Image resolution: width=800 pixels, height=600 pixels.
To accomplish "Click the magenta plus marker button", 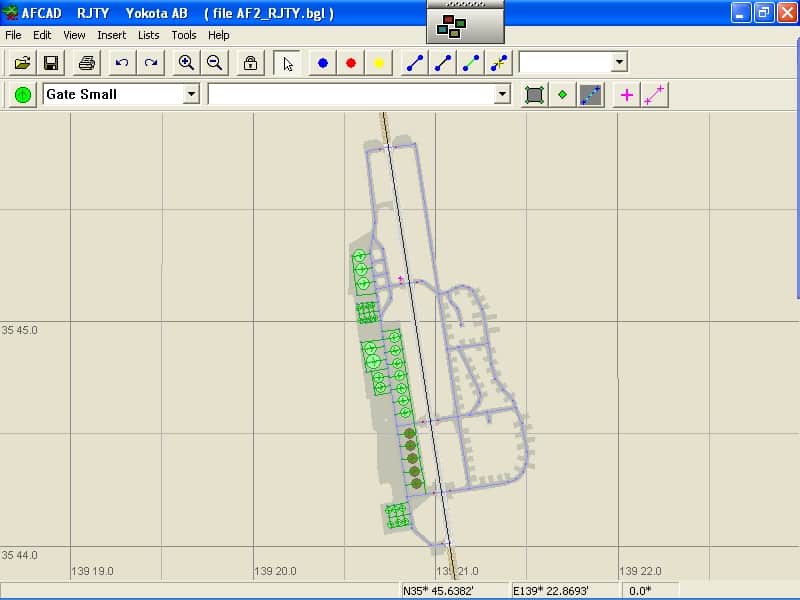I will (x=627, y=95).
